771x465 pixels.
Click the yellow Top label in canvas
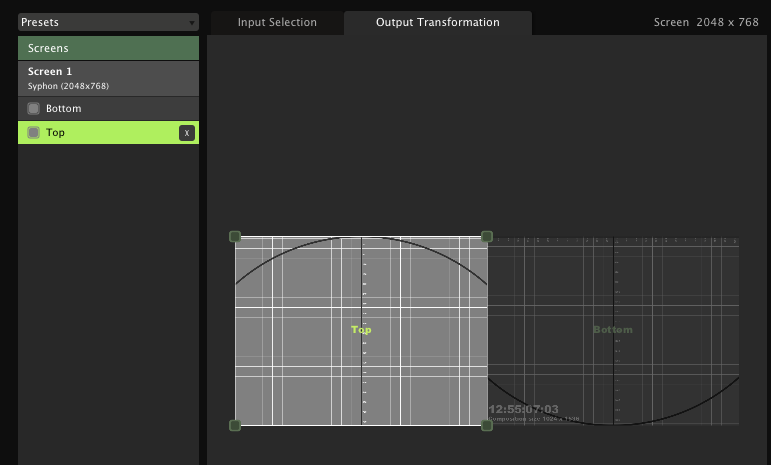coord(361,329)
